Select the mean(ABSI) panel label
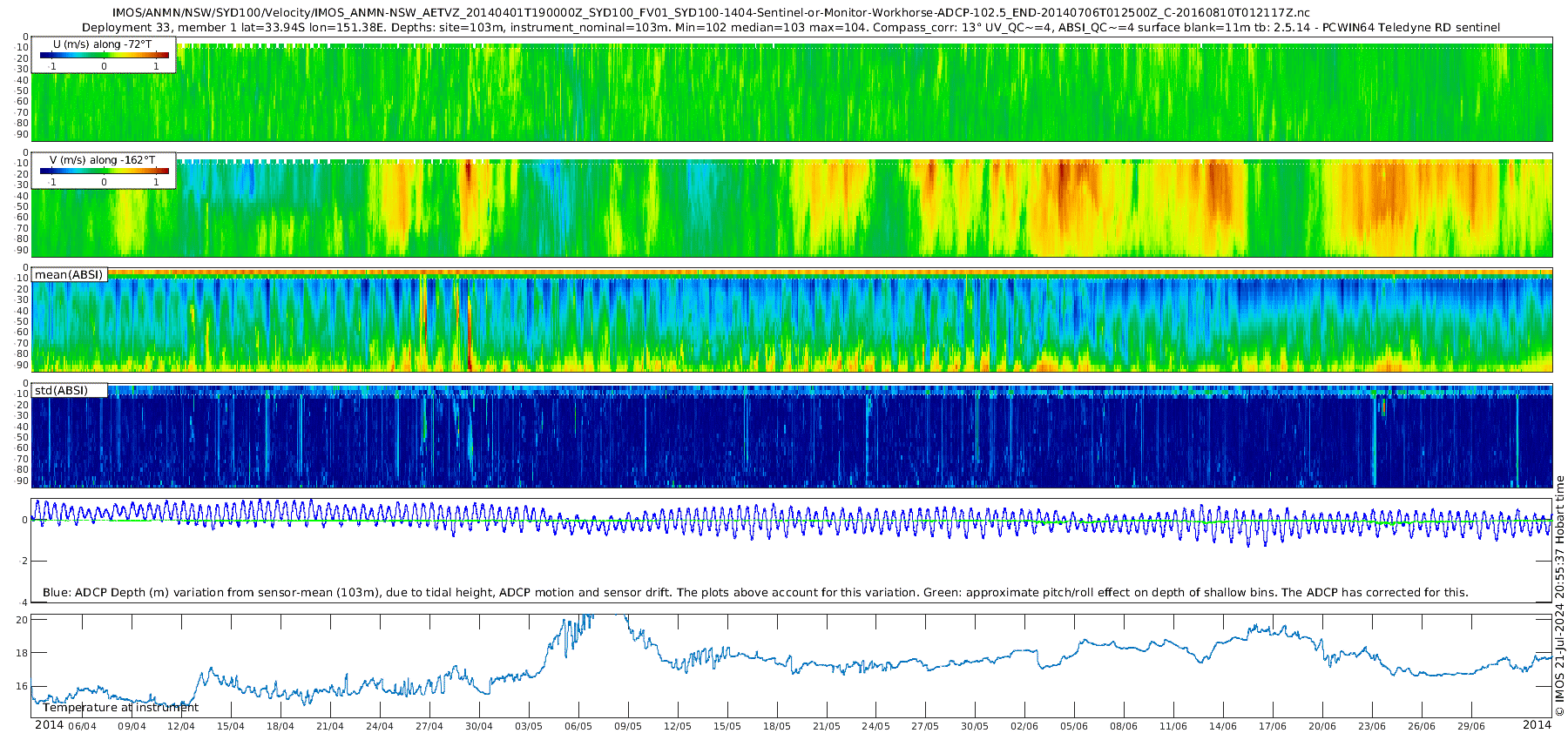Screen dimensions: 1568x740 [69, 274]
